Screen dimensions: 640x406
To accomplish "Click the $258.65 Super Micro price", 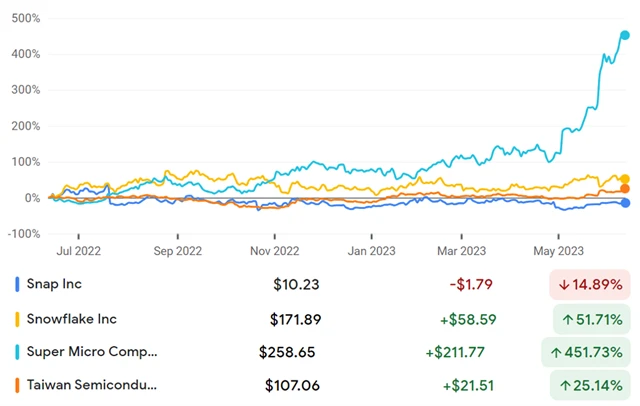I will click(288, 352).
